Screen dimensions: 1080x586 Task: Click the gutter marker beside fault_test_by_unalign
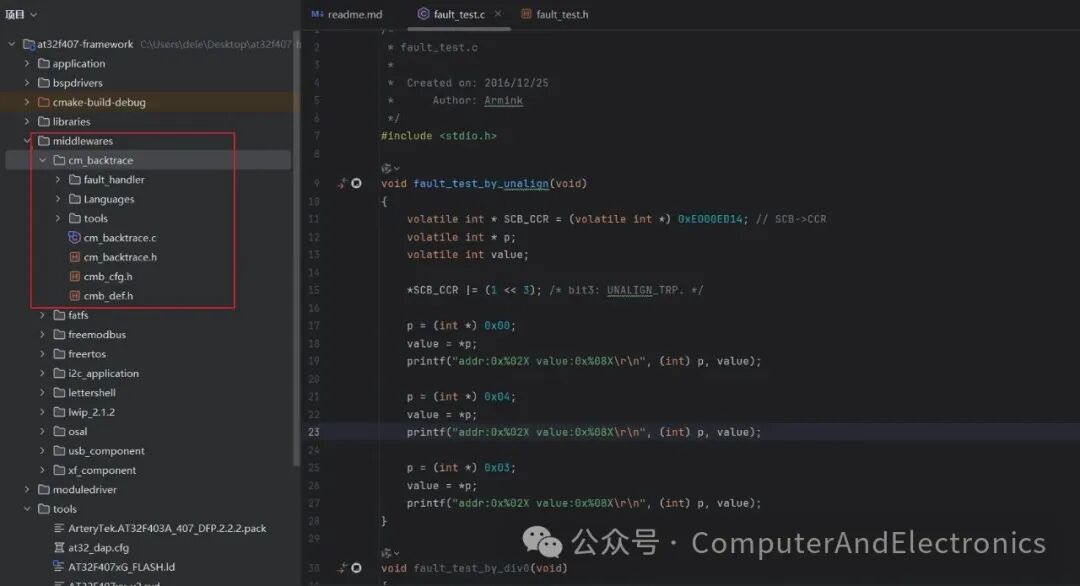(x=354, y=183)
